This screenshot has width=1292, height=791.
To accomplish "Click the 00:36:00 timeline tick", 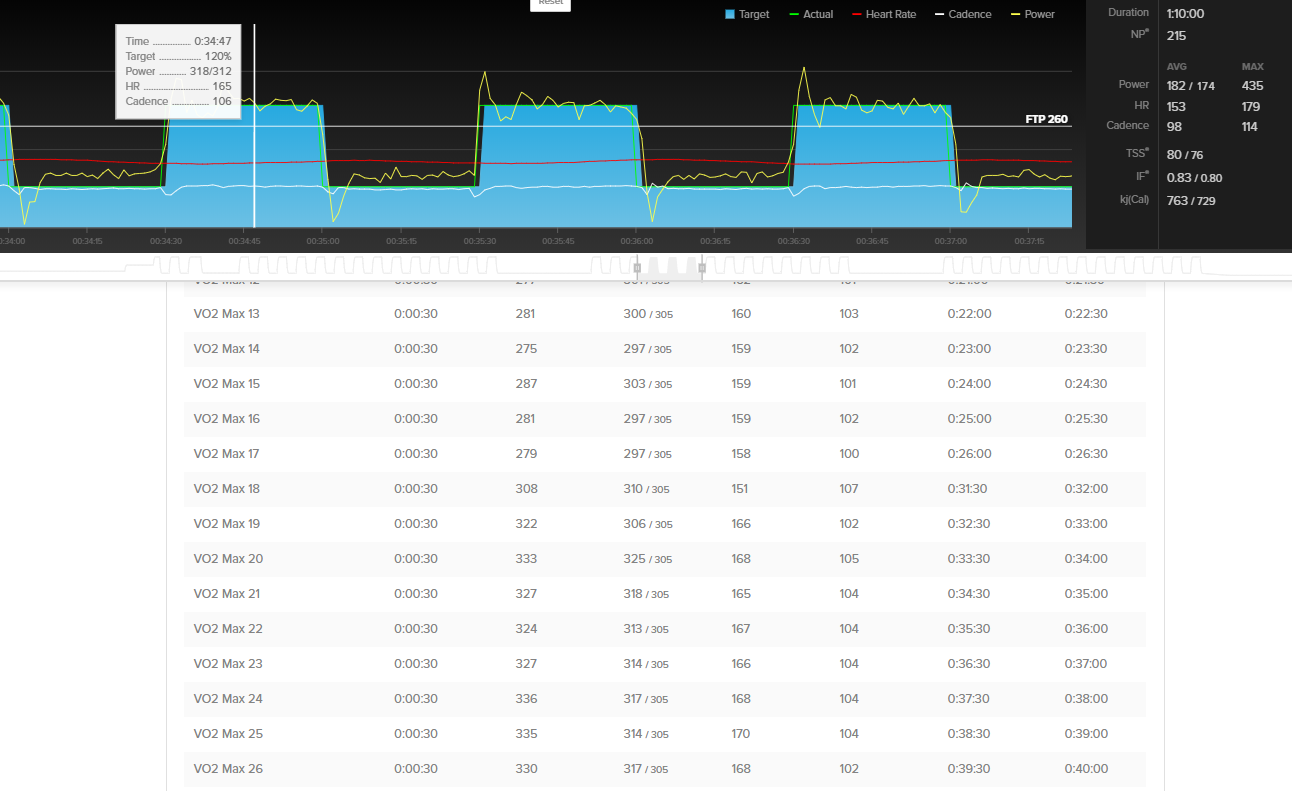I will (637, 241).
